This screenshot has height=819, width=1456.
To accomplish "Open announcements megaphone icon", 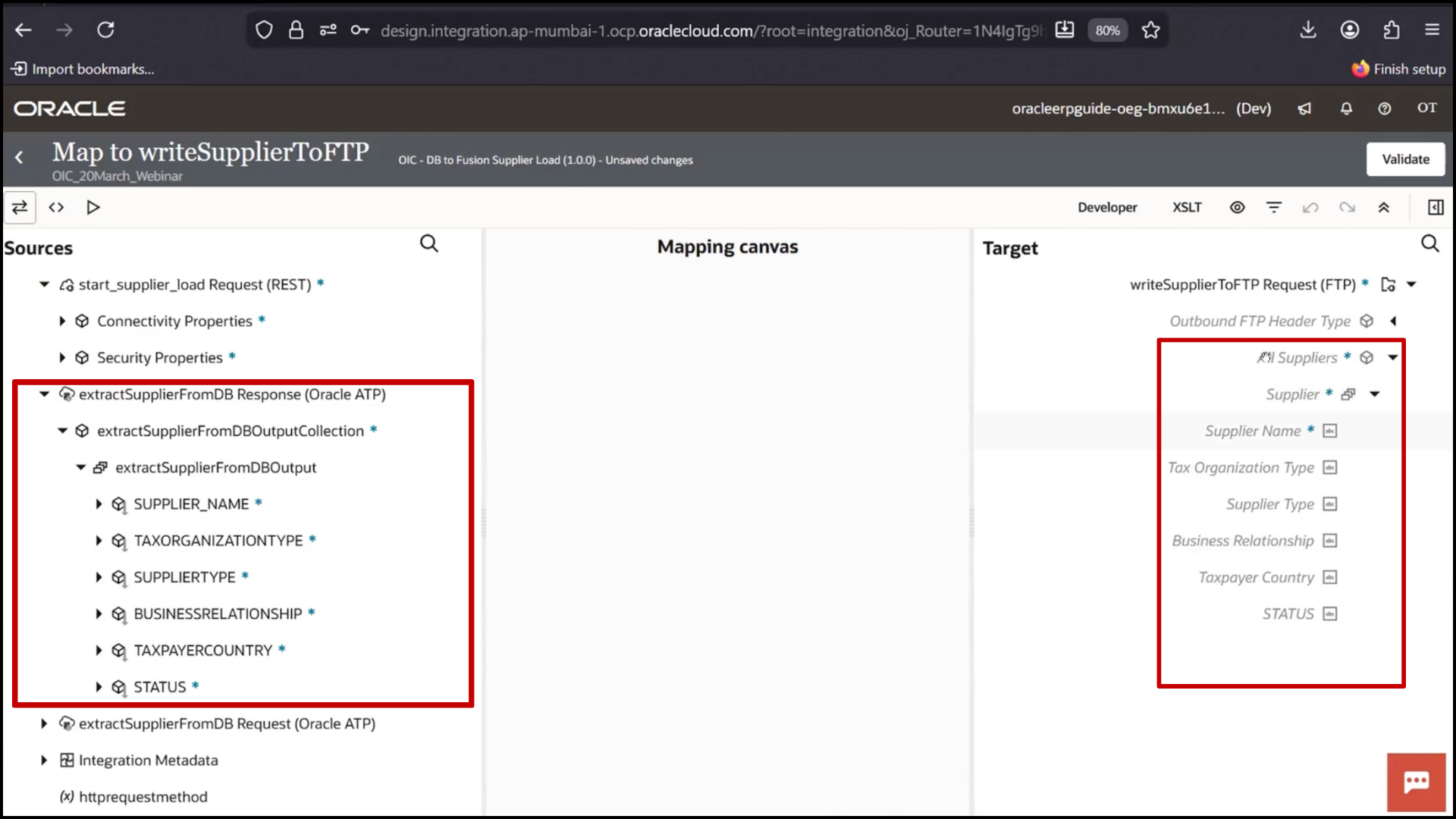I will [1304, 108].
